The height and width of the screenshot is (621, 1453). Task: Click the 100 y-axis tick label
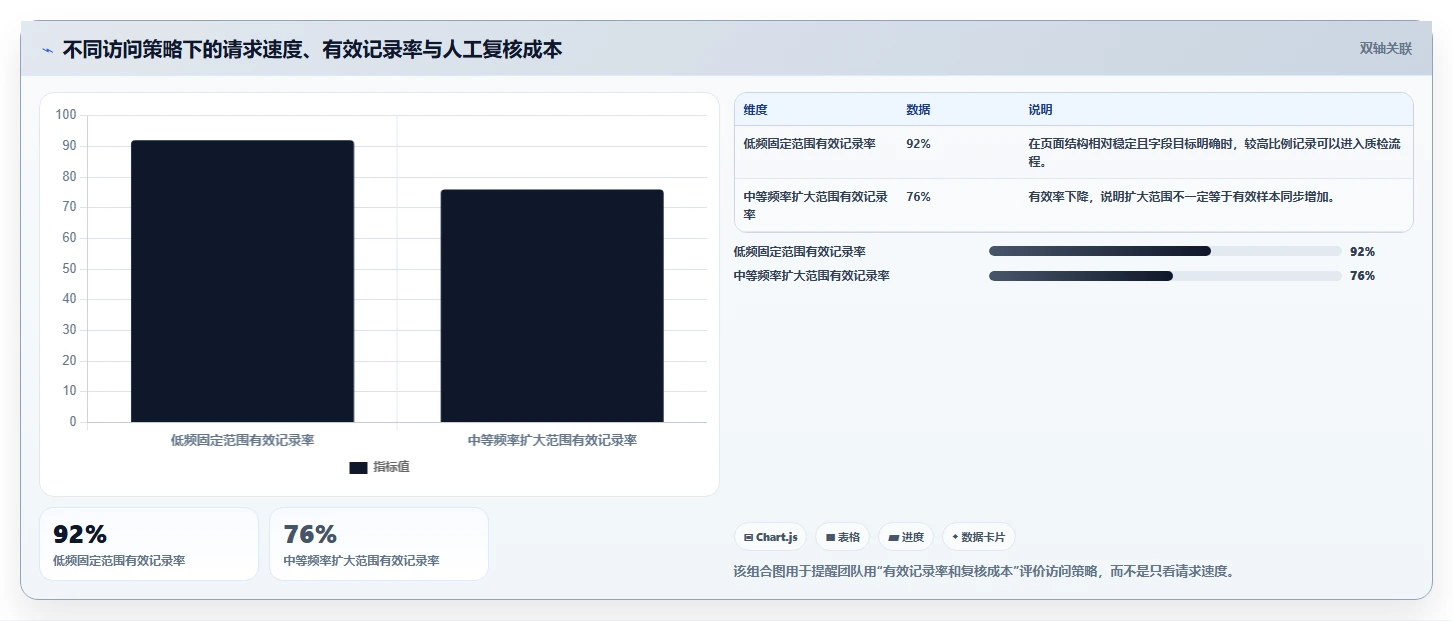[x=66, y=115]
